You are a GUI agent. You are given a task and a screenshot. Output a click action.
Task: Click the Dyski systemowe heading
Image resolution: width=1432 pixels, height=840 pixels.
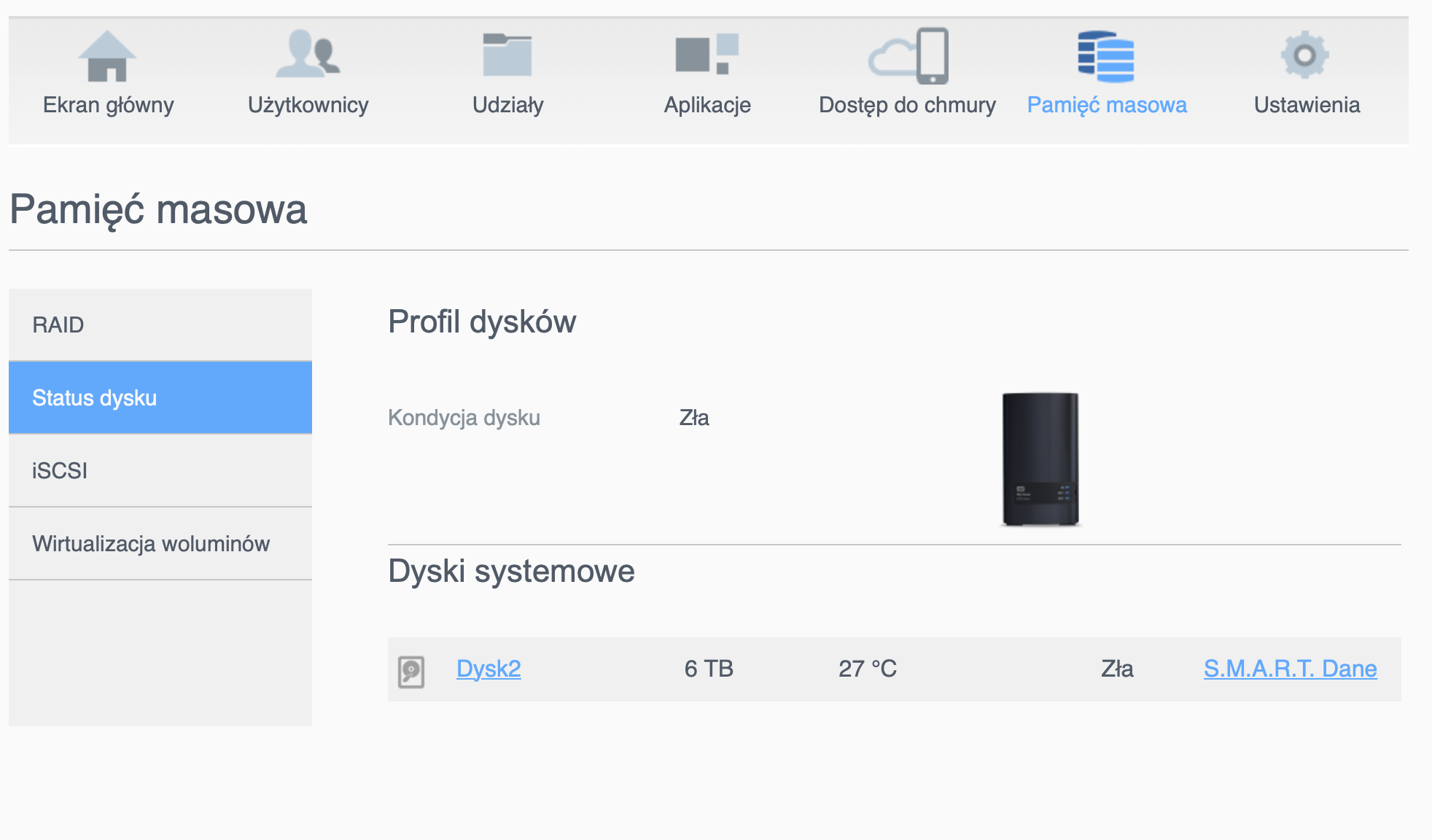[511, 571]
